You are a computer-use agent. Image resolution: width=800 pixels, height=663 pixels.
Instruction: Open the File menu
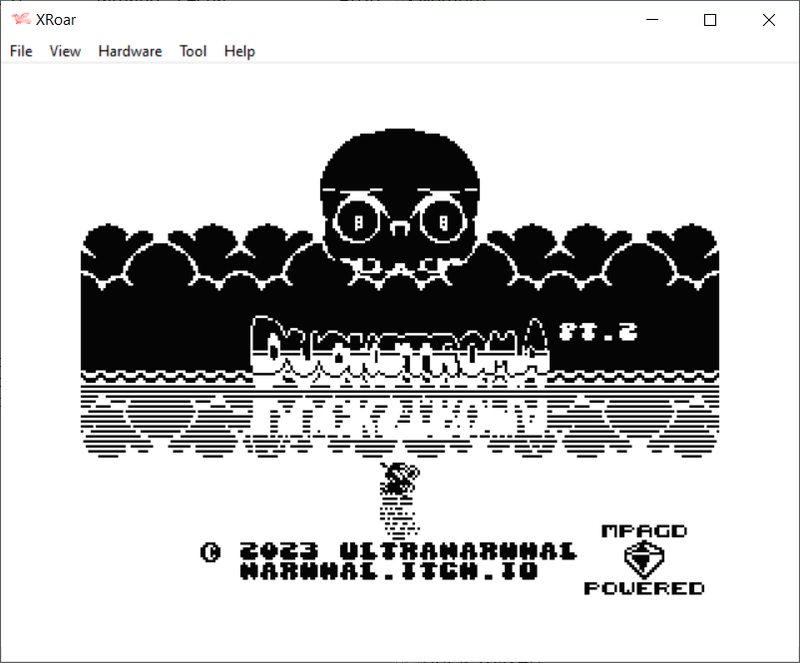21,51
